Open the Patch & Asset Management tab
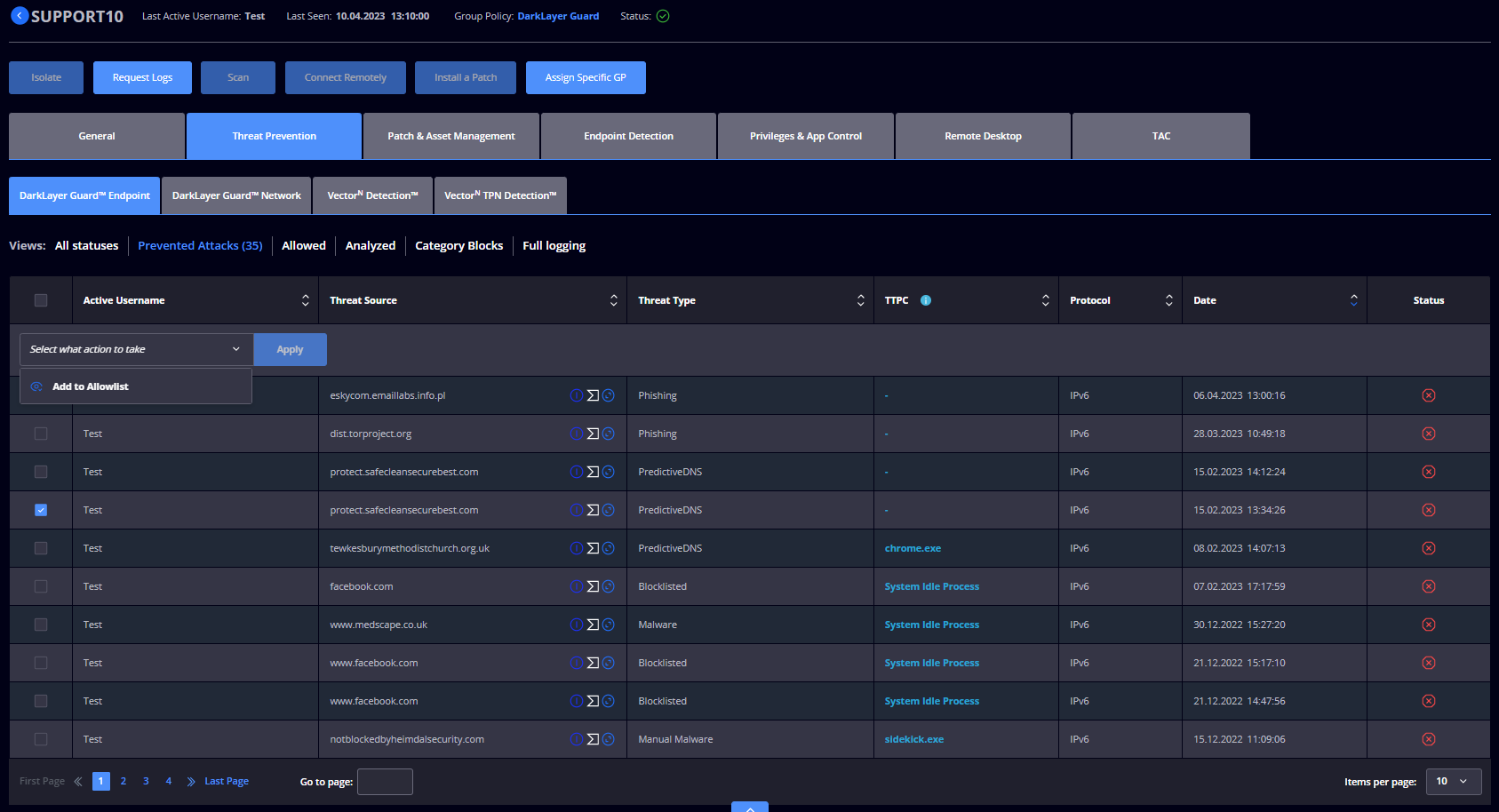Image resolution: width=1499 pixels, height=812 pixels. (451, 136)
